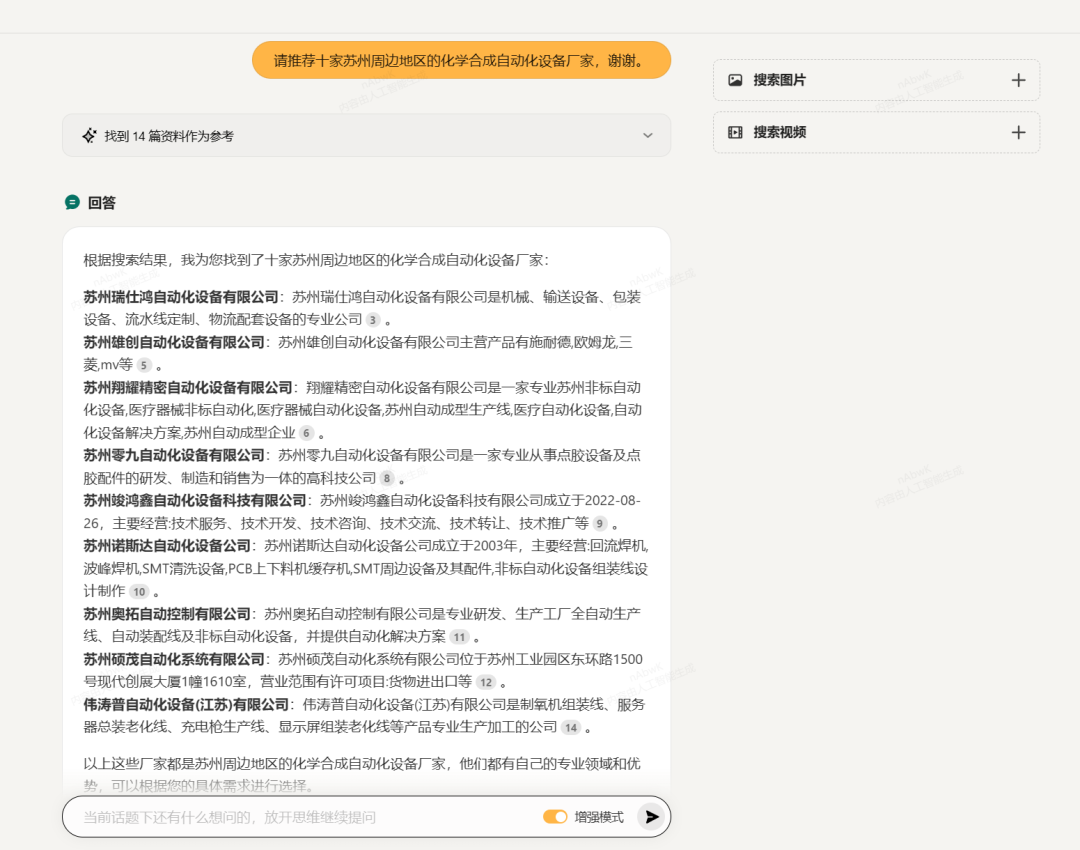Screen dimensions: 1080x850
Task: Click intro line 根据搜索结果
Action: pos(316,260)
